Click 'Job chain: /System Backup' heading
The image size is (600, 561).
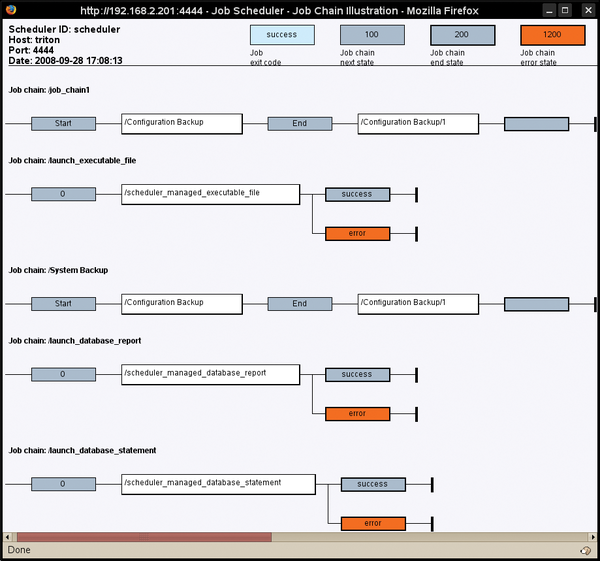[x=58, y=270]
